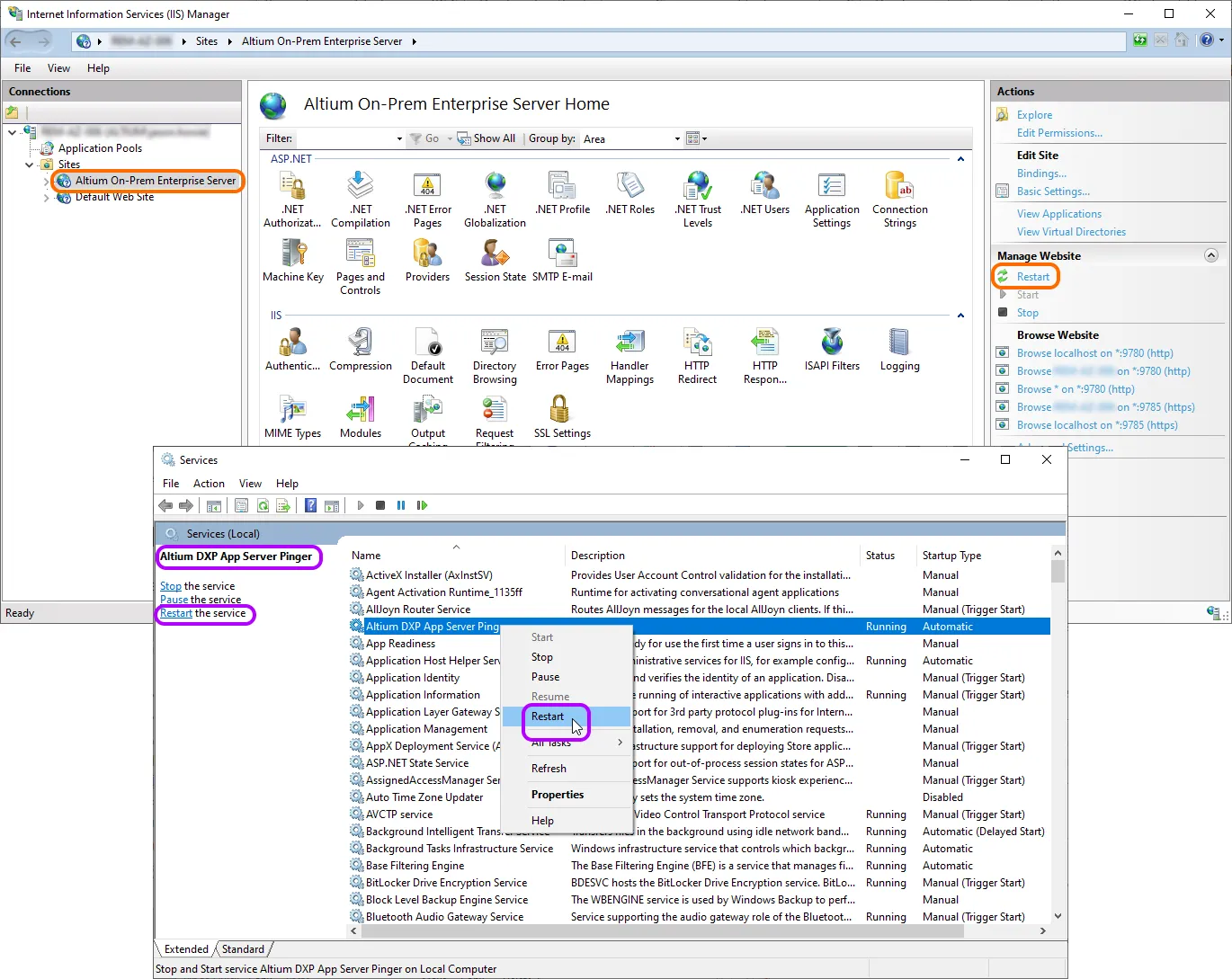
Task: Open the .NET Error Pages feature
Action: coord(428,188)
